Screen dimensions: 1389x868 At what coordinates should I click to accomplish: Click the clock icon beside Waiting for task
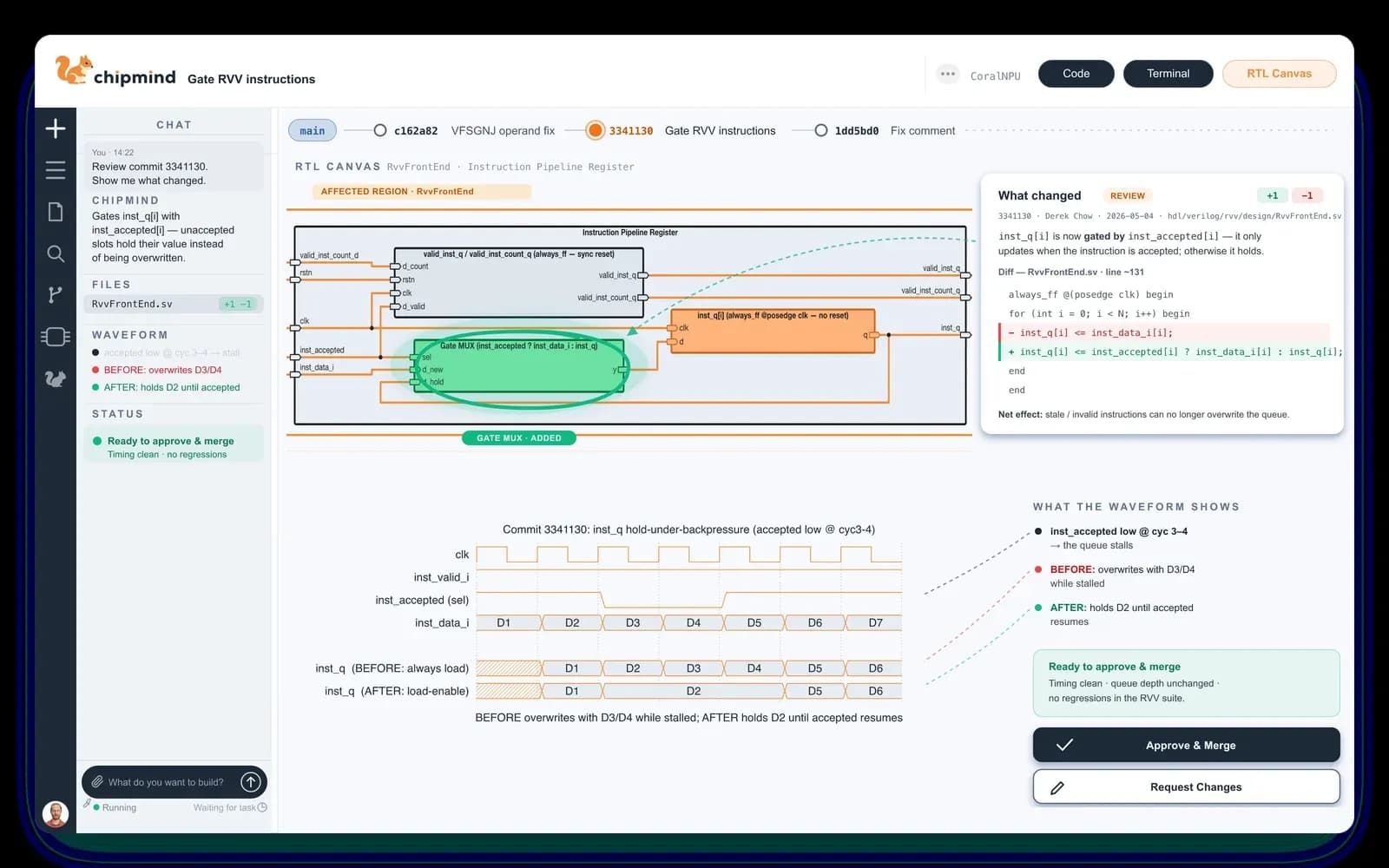click(x=262, y=807)
